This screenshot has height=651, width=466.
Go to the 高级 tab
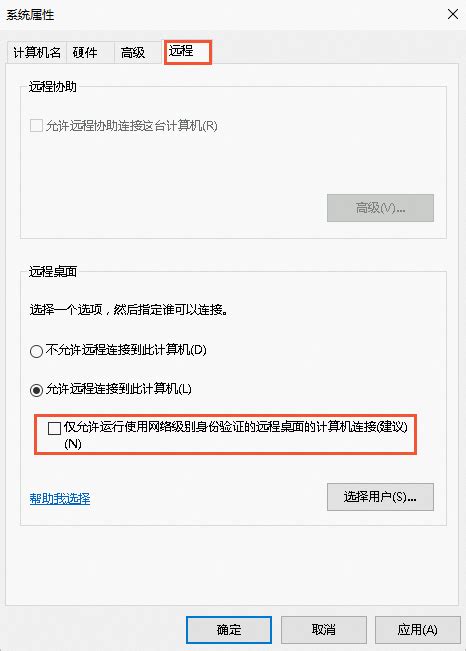137,53
